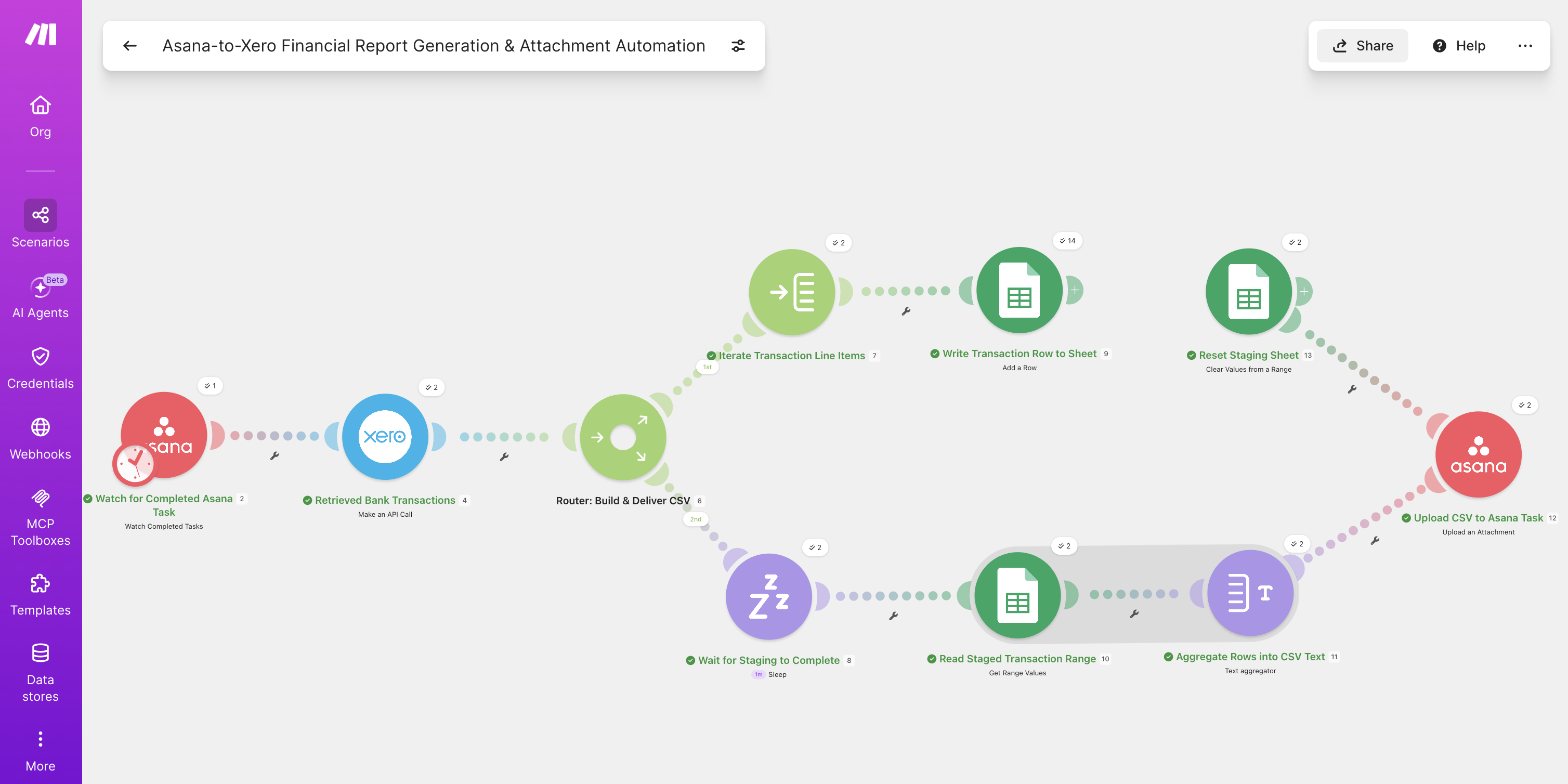Open filter wrench before Text aggregator

[1133, 614]
